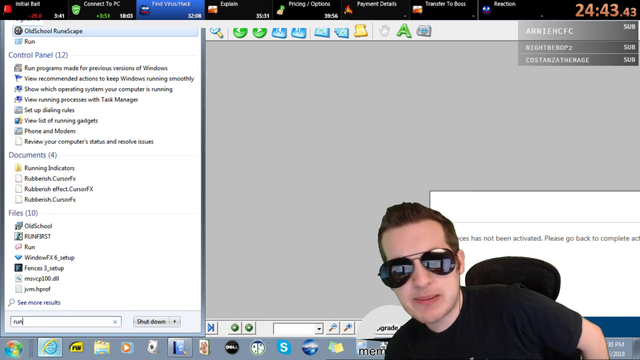Select the Explain split tab
The image size is (640, 360).
[239, 10]
